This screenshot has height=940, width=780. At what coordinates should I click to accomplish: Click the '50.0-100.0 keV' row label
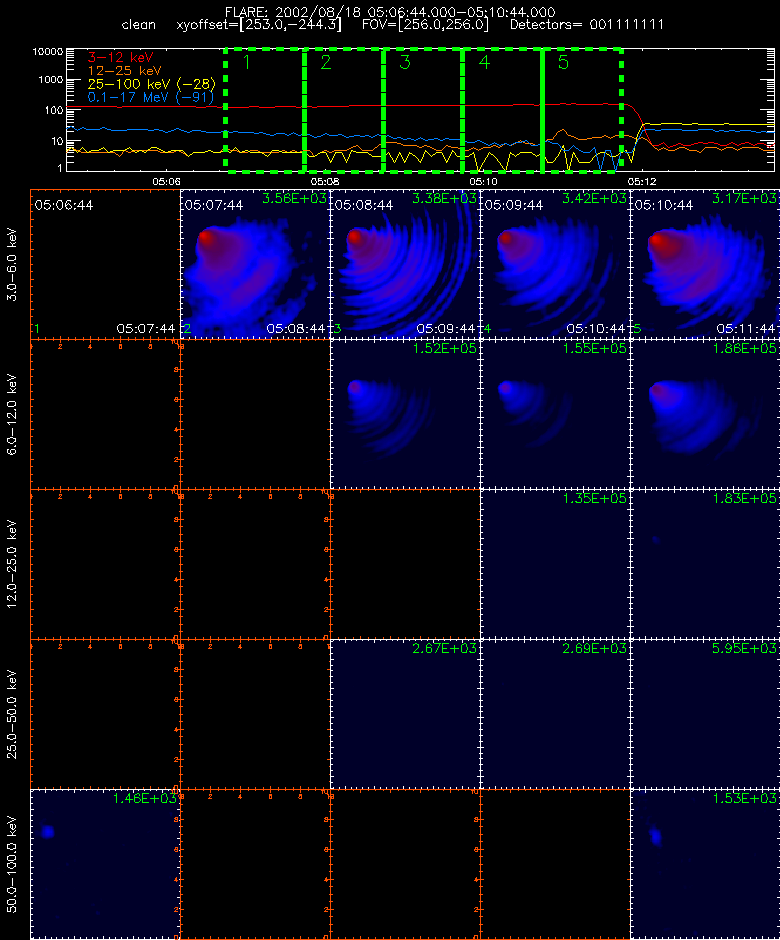[x=12, y=864]
